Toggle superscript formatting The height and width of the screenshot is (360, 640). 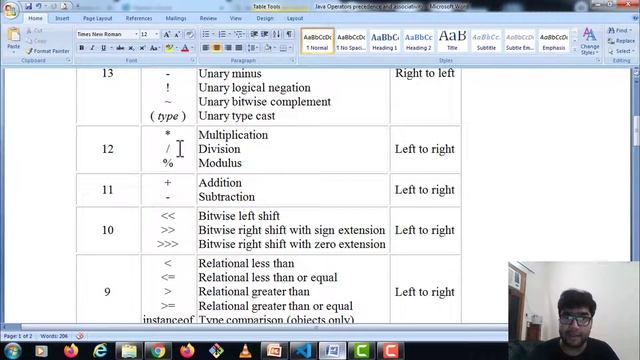142,48
